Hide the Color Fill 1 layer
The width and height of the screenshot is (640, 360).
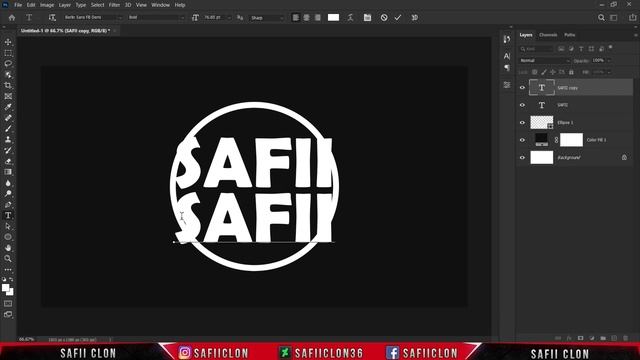tap(522, 140)
